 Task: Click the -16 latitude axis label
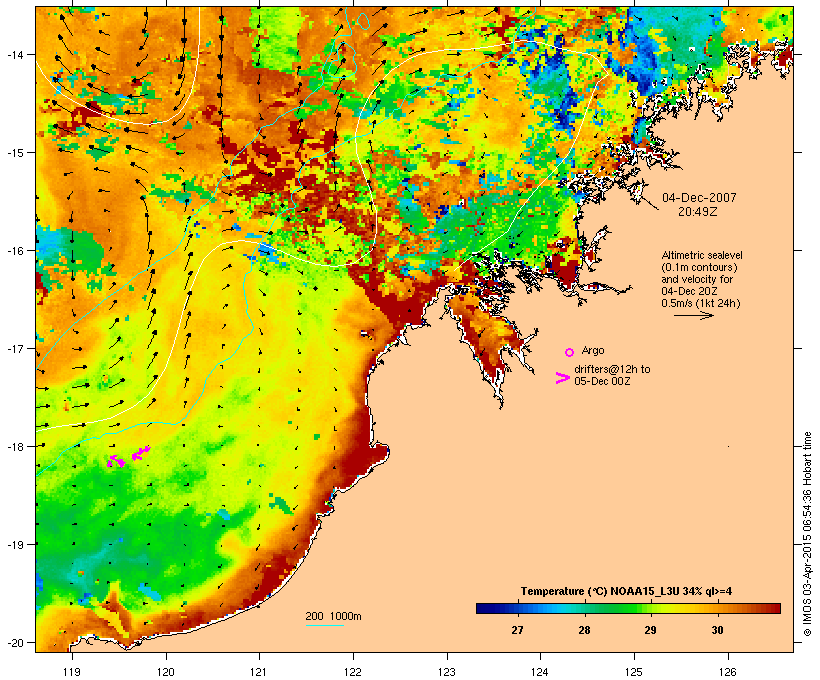coord(15,251)
